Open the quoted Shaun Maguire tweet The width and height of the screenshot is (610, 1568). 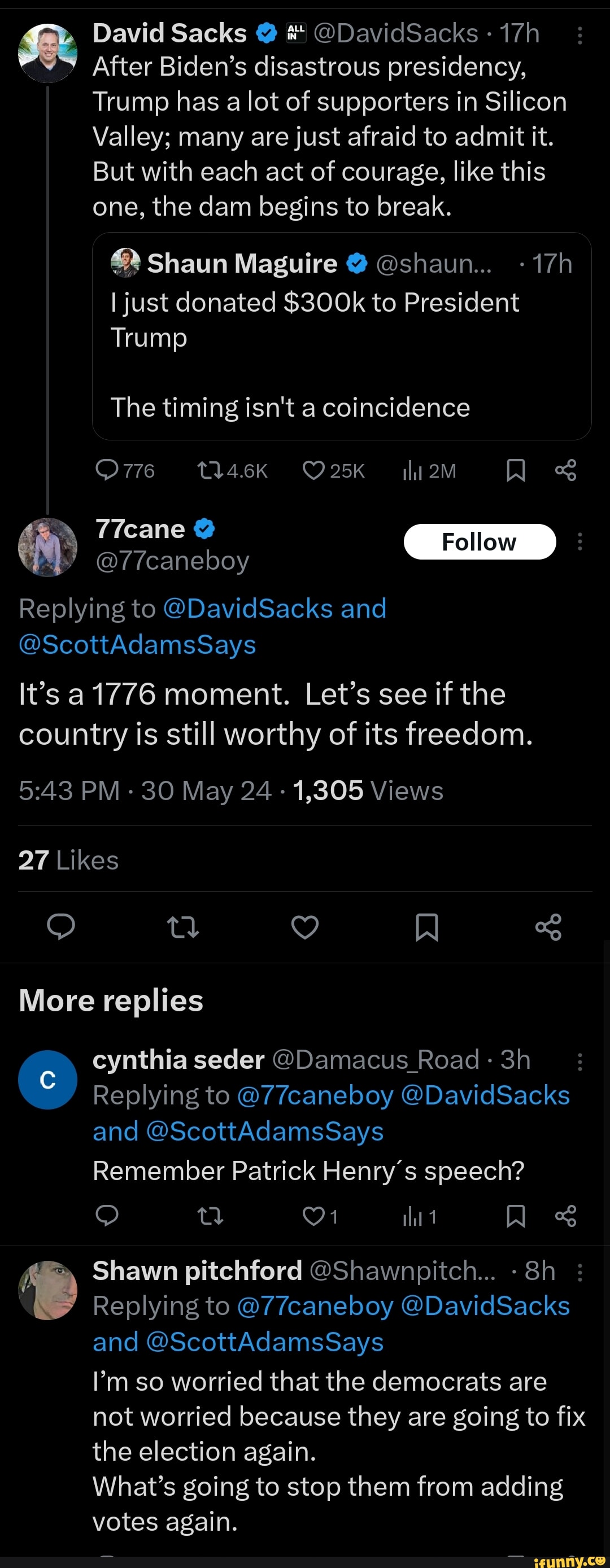(x=342, y=335)
